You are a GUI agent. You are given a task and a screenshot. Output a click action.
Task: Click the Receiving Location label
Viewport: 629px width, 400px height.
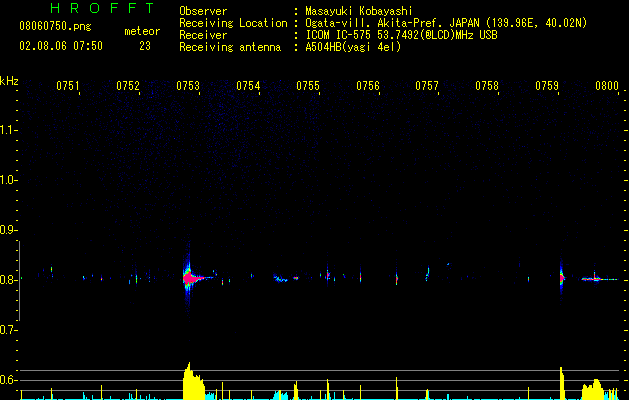[x=233, y=23]
